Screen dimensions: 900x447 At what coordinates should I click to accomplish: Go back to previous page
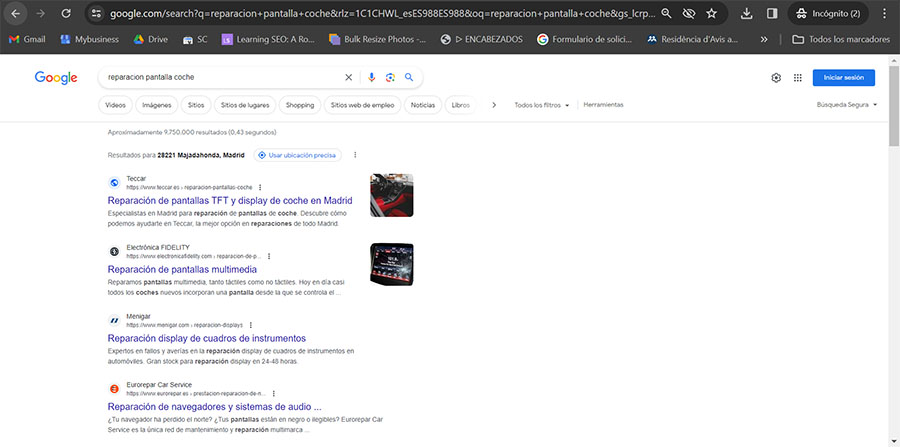pos(15,13)
